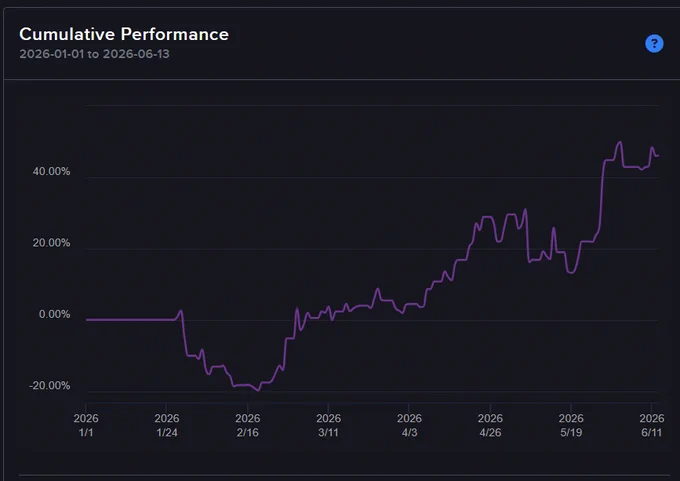
Task: Click the 2026 3/11 x-axis label
Action: [328, 425]
